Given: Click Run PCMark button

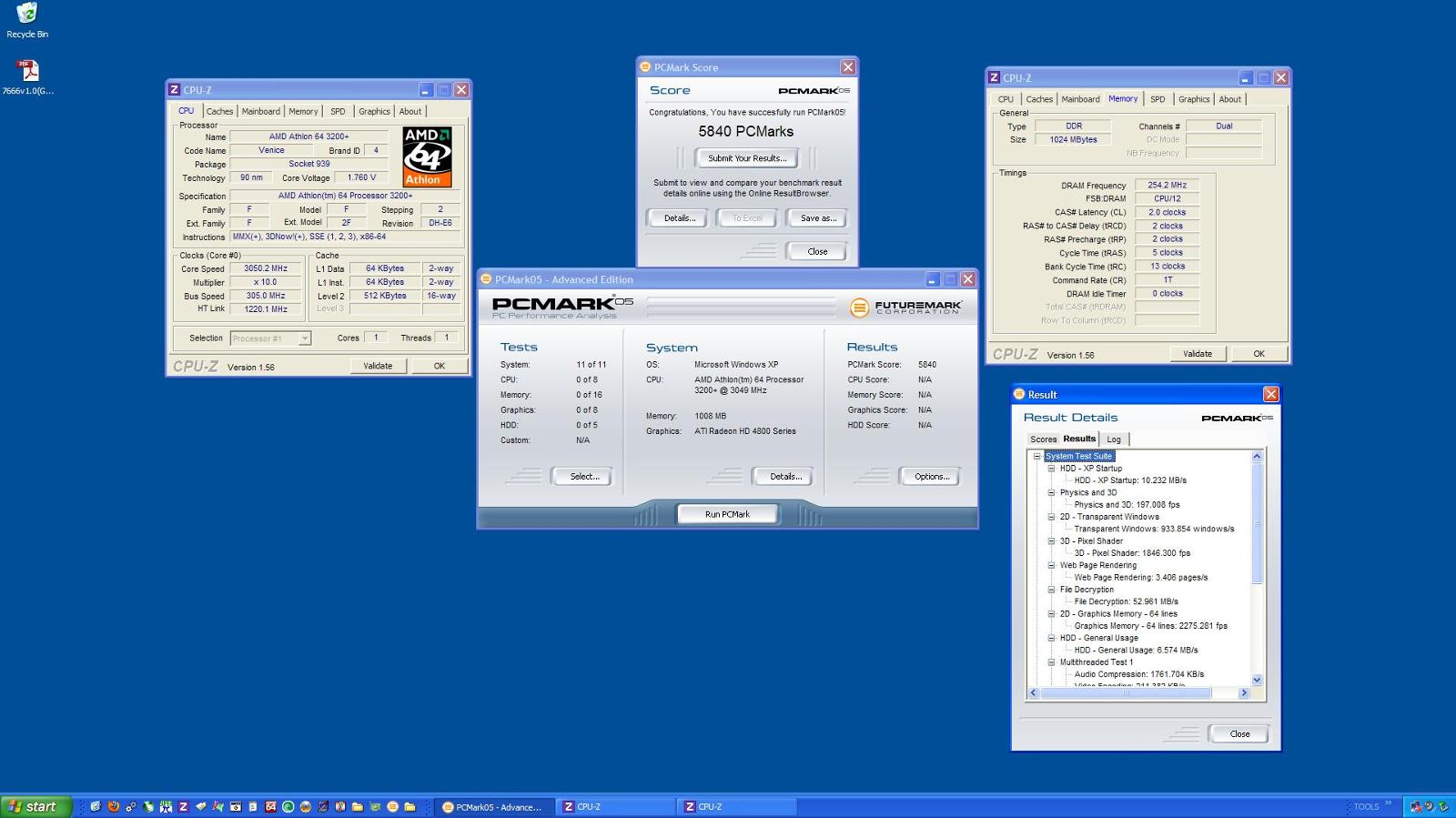Looking at the screenshot, I should pyautogui.click(x=727, y=514).
